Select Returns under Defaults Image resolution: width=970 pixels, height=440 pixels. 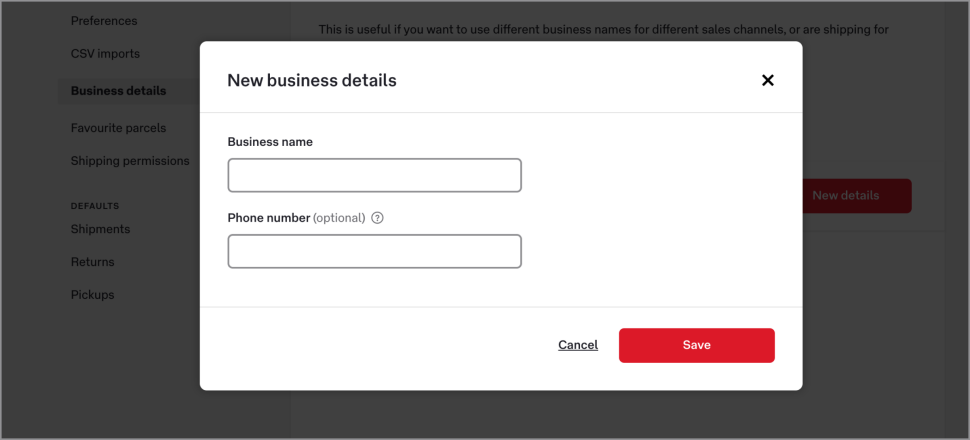[92, 262]
